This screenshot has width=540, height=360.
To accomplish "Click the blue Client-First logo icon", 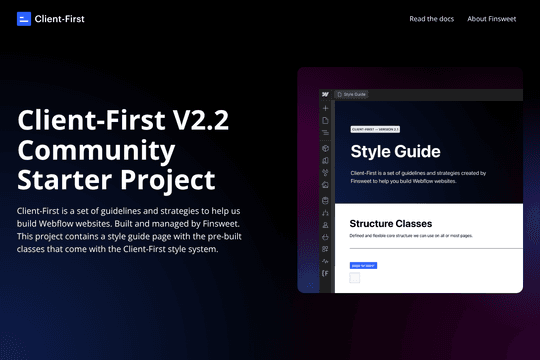I will click(24, 19).
